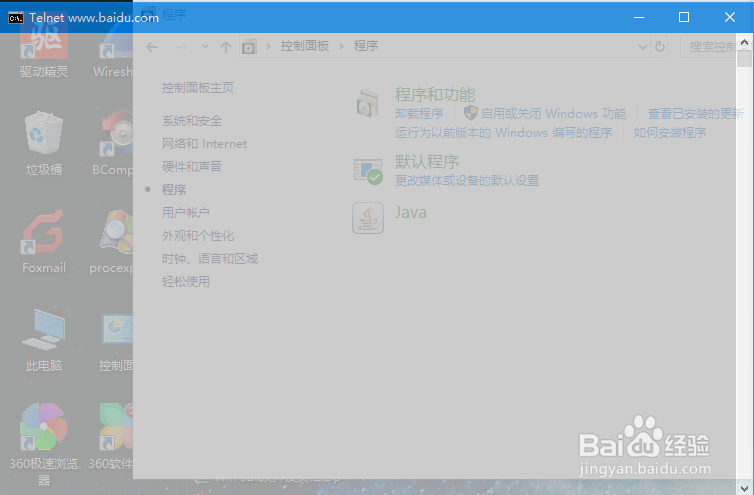Click the 如何安装程序 link
Viewport: 754px width, 495px height.
(x=669, y=133)
